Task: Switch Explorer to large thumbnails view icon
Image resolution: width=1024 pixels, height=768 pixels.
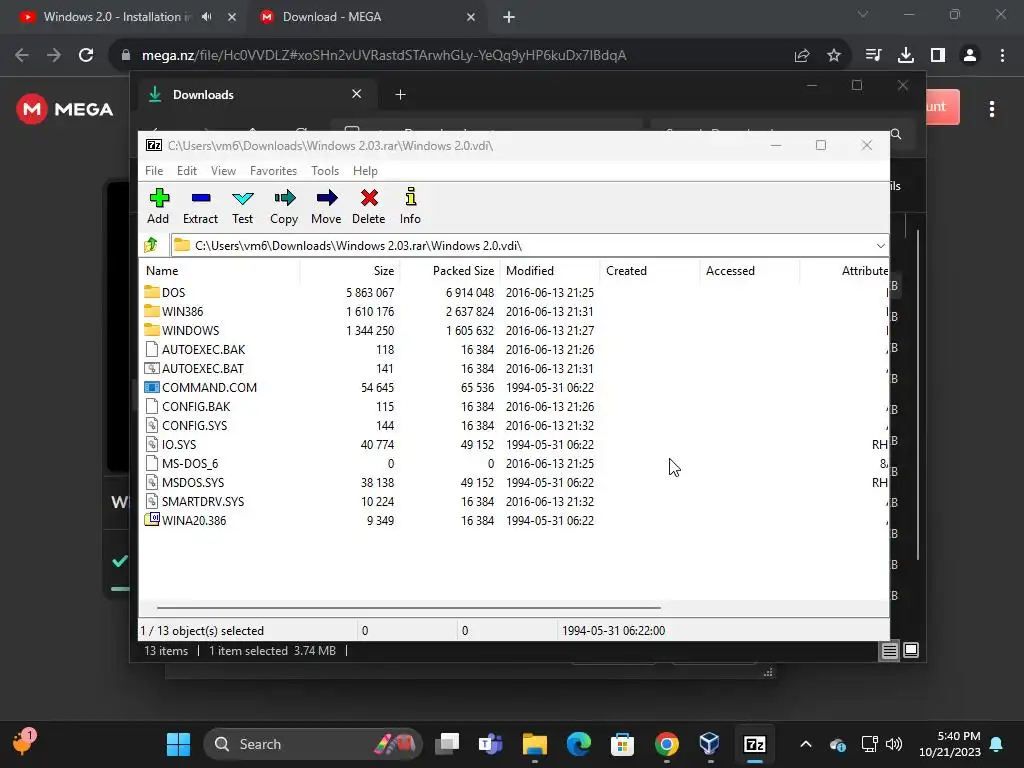Action: 911,650
